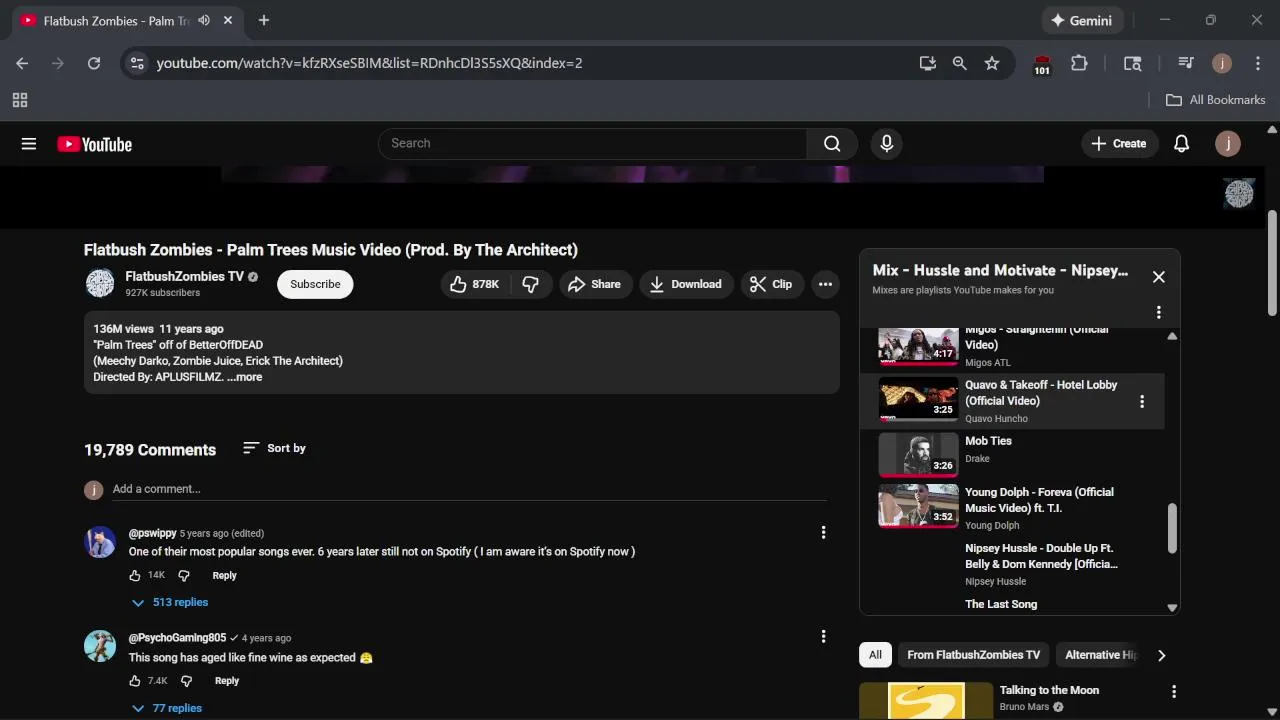This screenshot has width=1280, height=720.
Task: Click the Create button
Action: click(x=1119, y=144)
